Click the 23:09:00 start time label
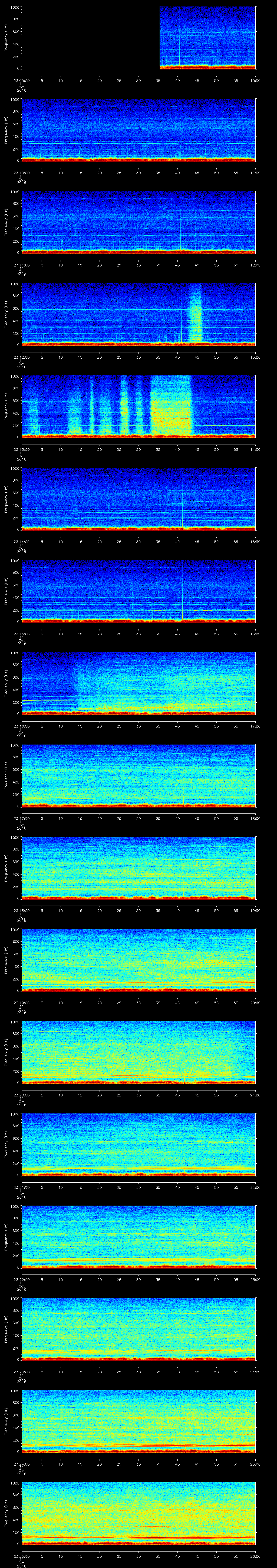This screenshot has height=1568, width=277. [x=21, y=80]
